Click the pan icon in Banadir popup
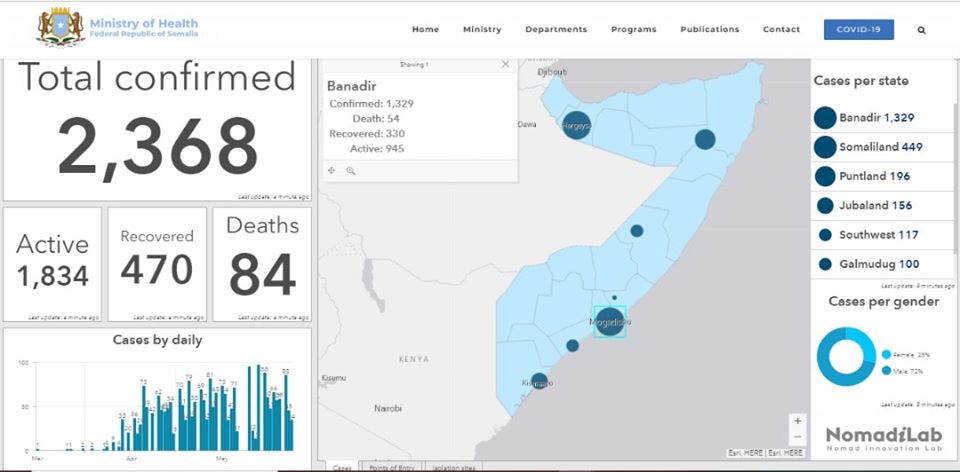 (332, 171)
